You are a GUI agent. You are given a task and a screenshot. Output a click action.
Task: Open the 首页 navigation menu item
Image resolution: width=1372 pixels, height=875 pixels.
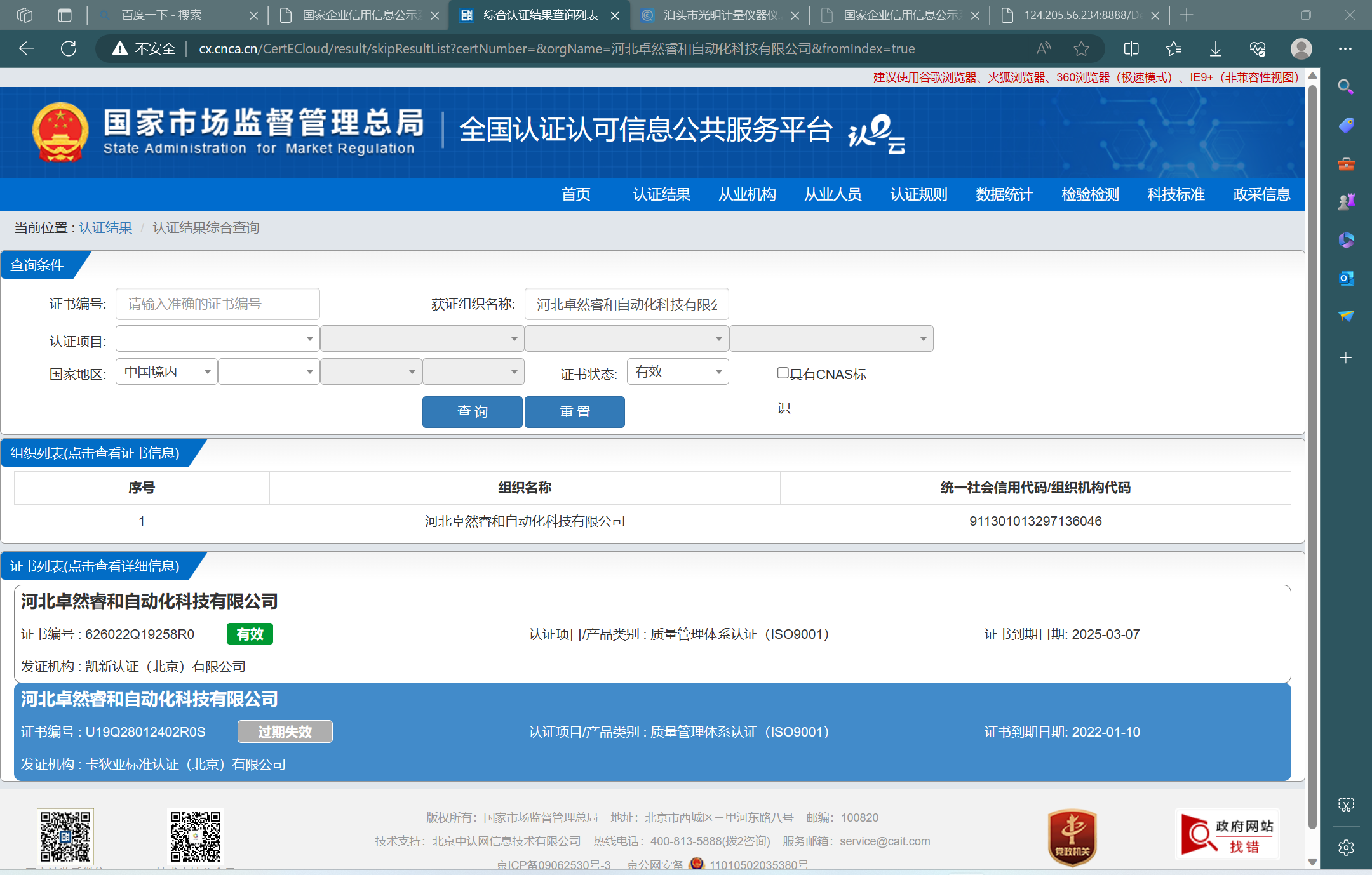pyautogui.click(x=575, y=194)
